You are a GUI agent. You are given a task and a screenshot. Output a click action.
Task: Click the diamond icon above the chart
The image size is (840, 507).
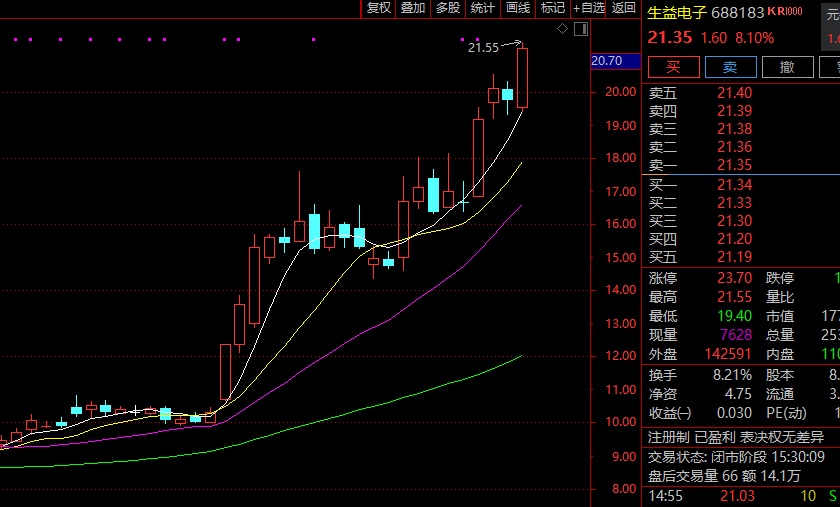[562, 29]
